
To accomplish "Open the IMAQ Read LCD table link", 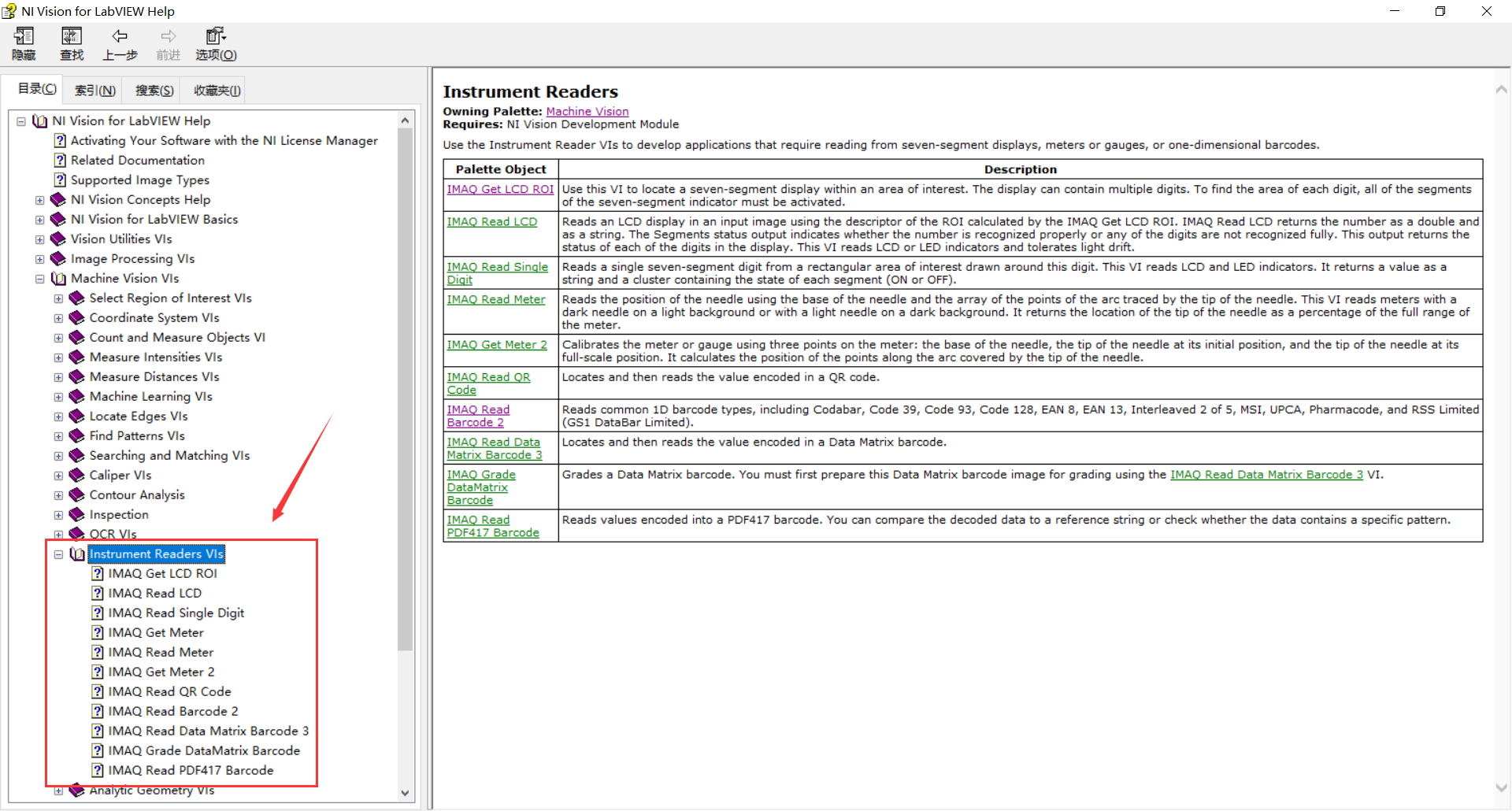I will tap(492, 222).
